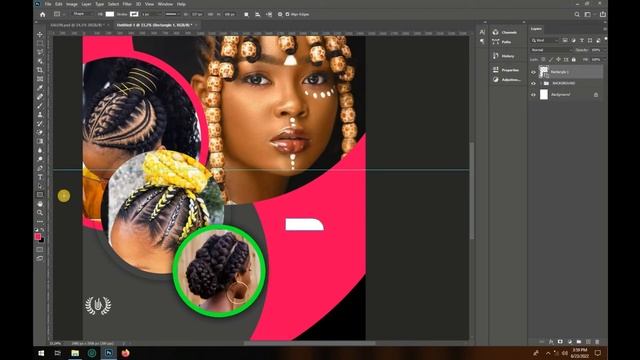Screen dimensions: 640x360
Task: Select the Move tool
Action: click(40, 34)
